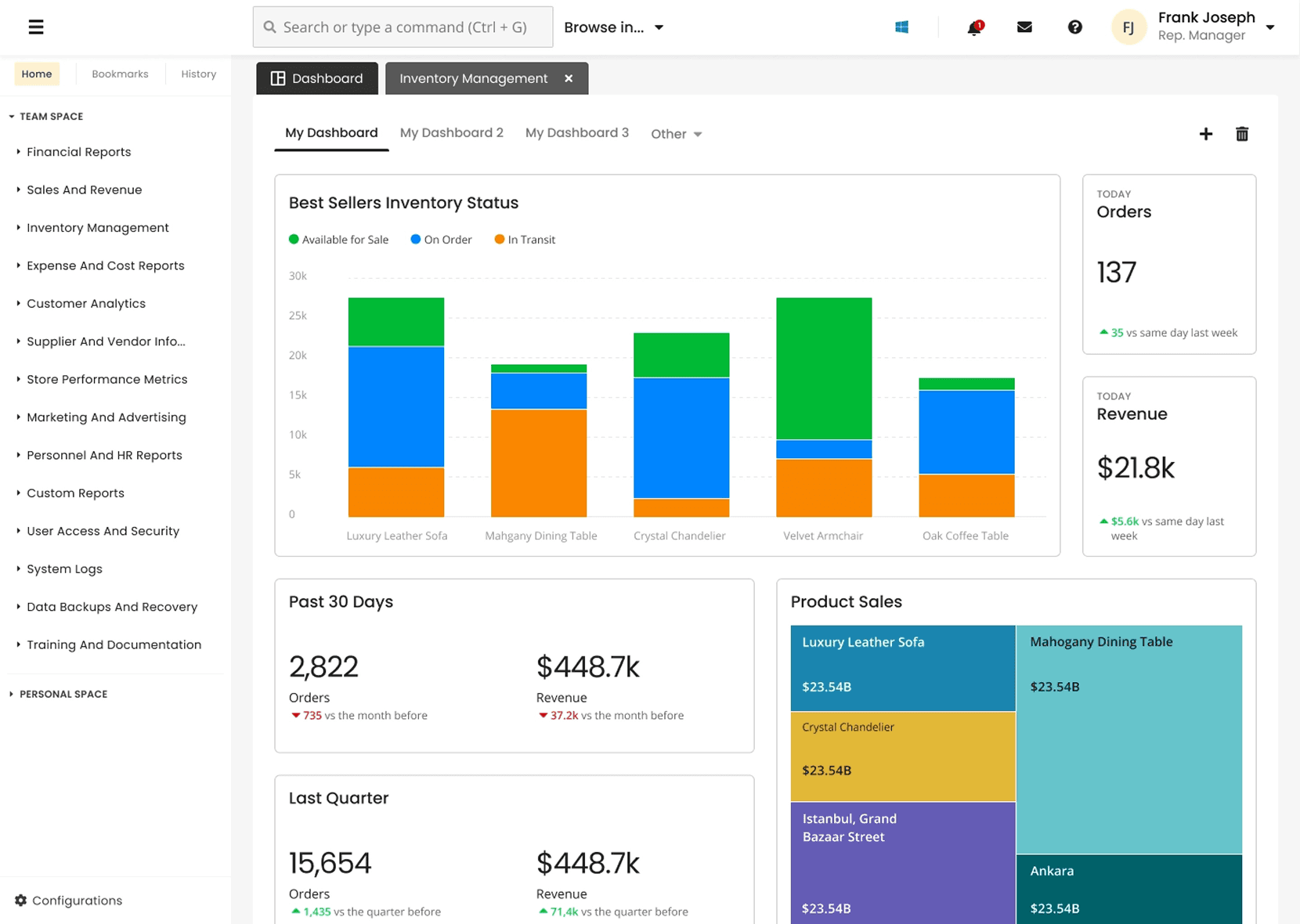Click Today's Revenue value $21.8k

[x=1136, y=467]
